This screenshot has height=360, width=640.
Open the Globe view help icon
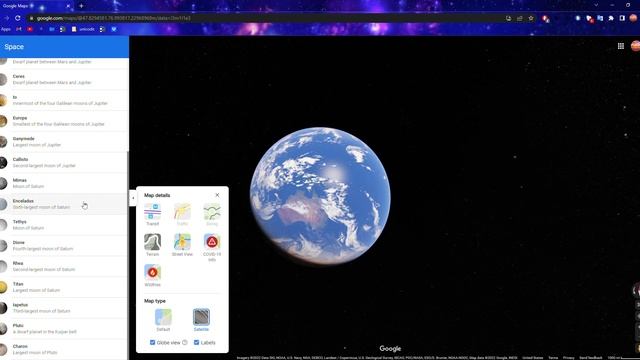click(x=185, y=342)
